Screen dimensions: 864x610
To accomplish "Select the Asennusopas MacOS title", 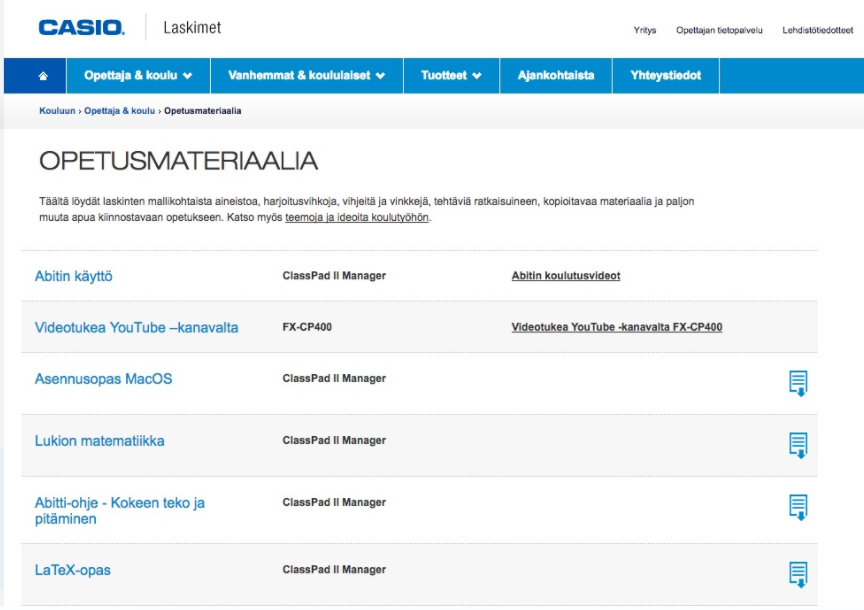I will click(104, 379).
